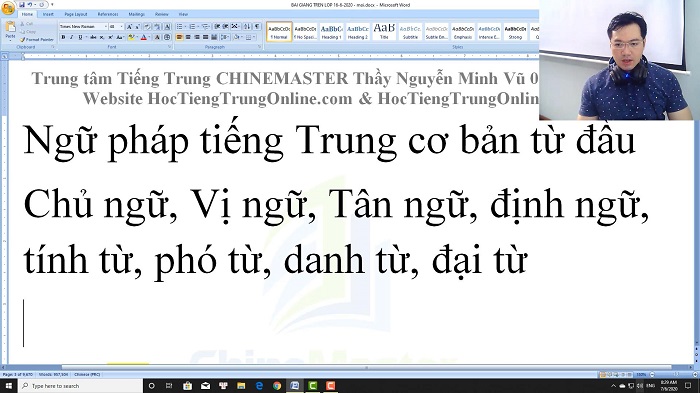The height and width of the screenshot is (393, 700).
Task: Apply the Heading 1 style
Action: pyautogui.click(x=332, y=32)
